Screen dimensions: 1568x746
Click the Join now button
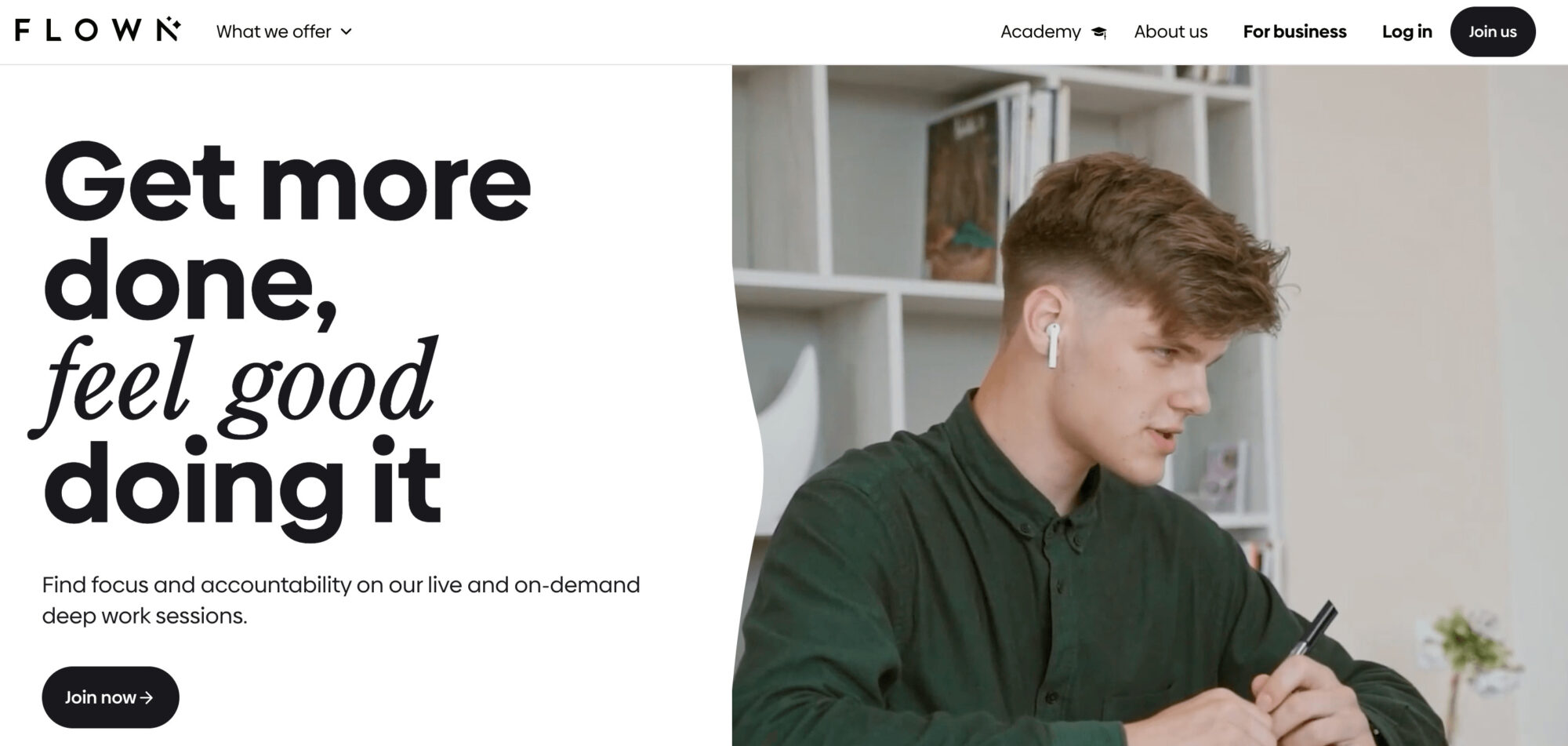pyautogui.click(x=111, y=697)
